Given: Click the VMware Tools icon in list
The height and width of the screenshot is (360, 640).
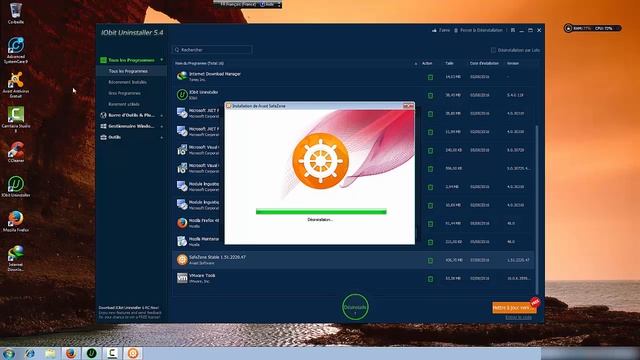Looking at the screenshot, I should pos(182,278).
